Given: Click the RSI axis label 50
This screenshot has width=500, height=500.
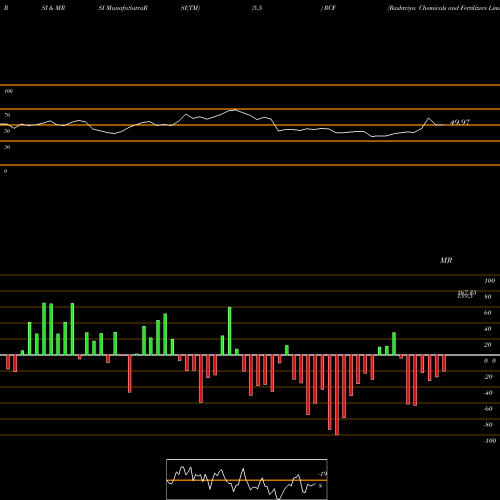Looking at the screenshot, I should 7,131.
